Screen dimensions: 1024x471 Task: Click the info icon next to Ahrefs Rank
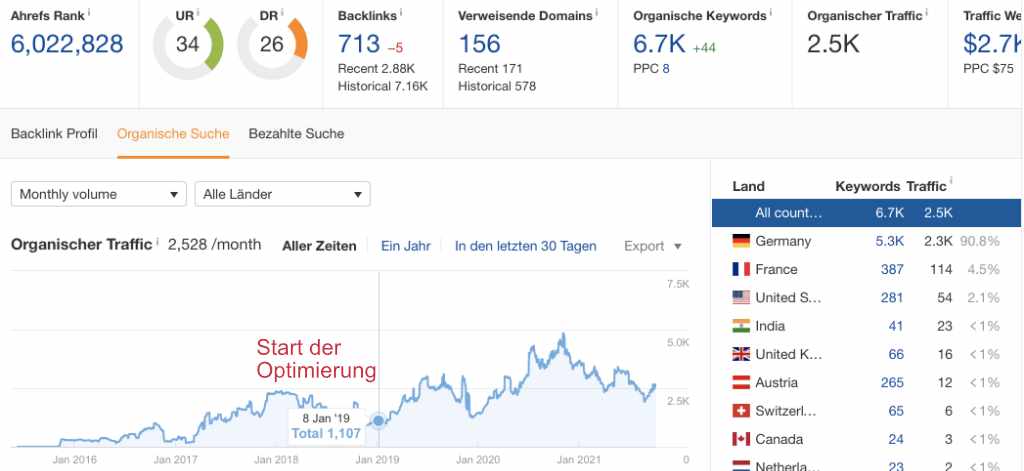click(x=88, y=11)
